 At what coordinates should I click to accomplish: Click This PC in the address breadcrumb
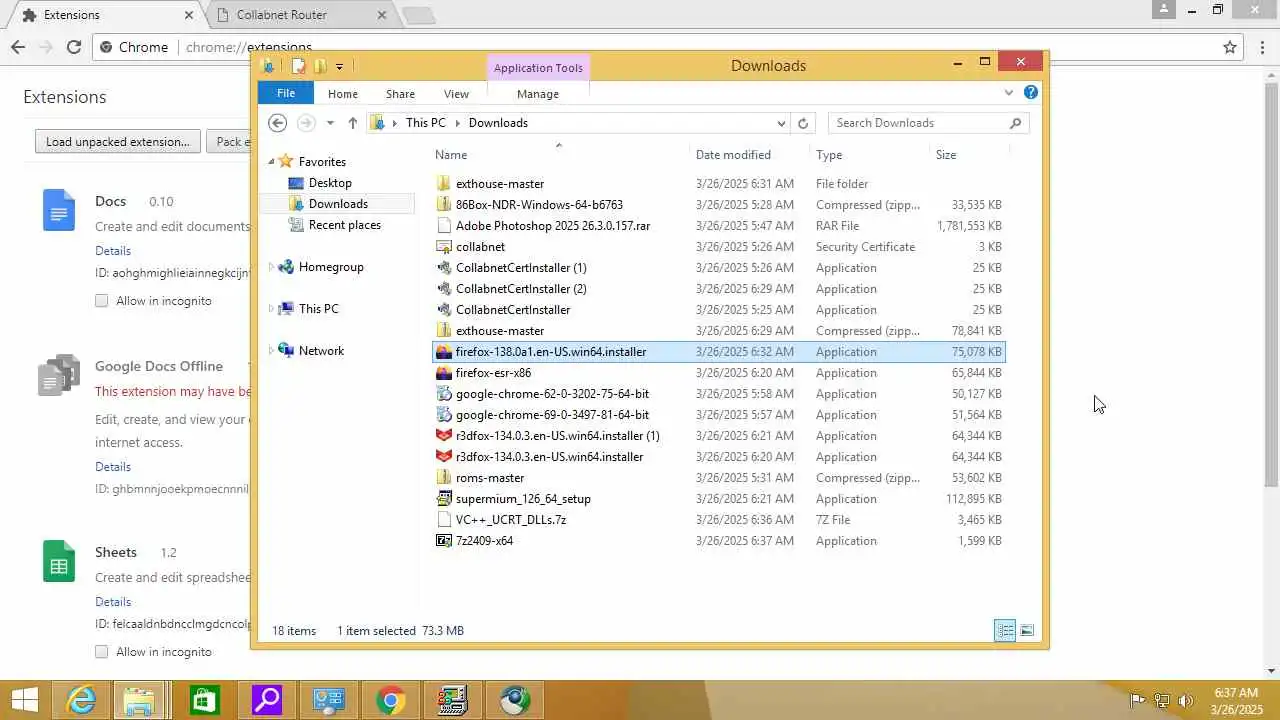425,123
